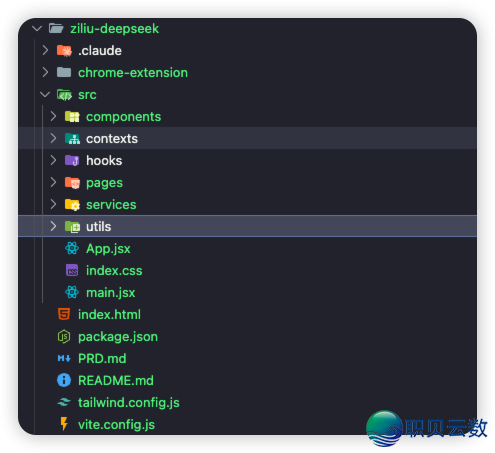
Task: Click the orange .claude folder icon
Action: click(x=64, y=51)
